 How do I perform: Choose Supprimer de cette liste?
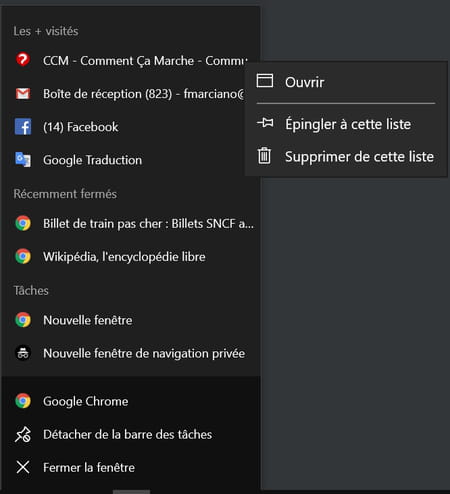pyautogui.click(x=346, y=156)
